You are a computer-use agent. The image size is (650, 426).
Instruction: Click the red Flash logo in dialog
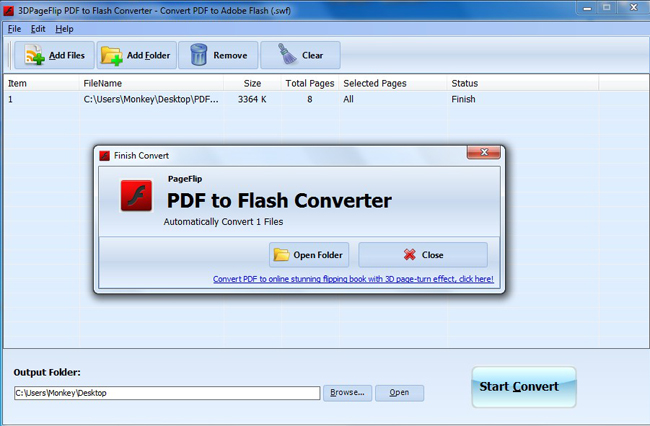[136, 196]
